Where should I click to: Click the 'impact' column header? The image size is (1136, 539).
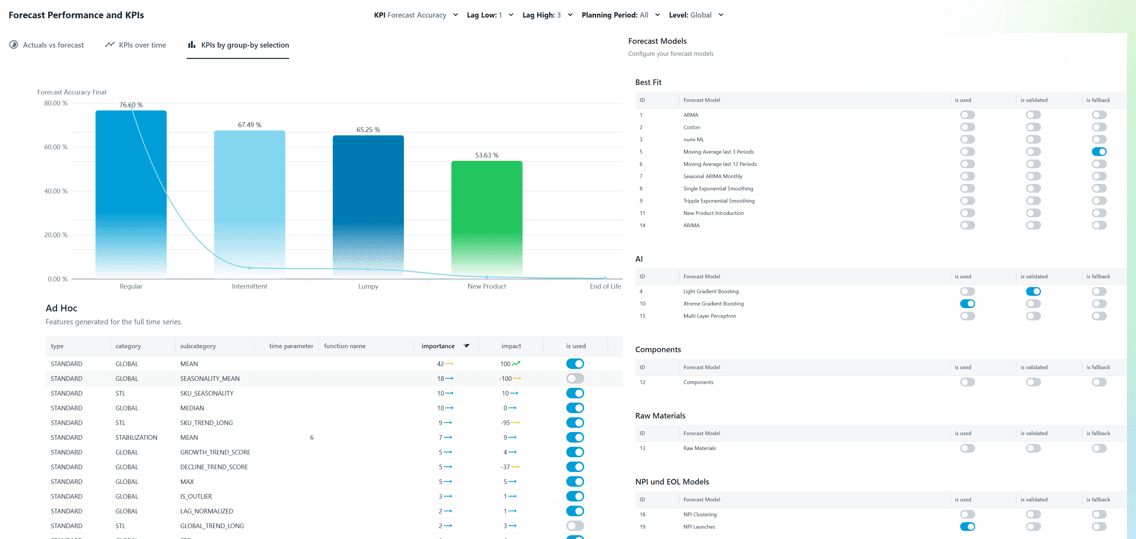[511, 346]
